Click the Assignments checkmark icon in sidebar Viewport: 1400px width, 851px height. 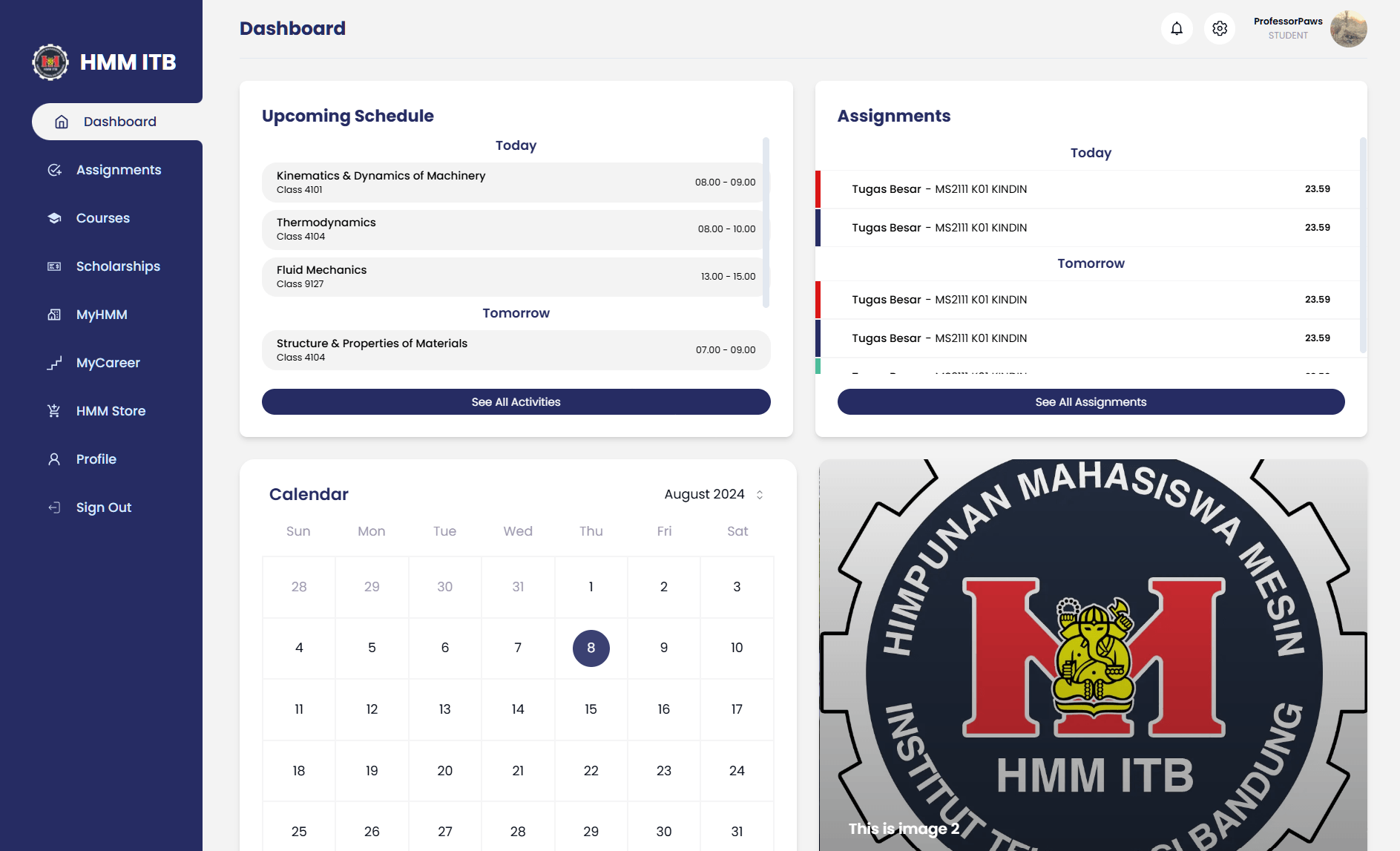click(x=54, y=170)
